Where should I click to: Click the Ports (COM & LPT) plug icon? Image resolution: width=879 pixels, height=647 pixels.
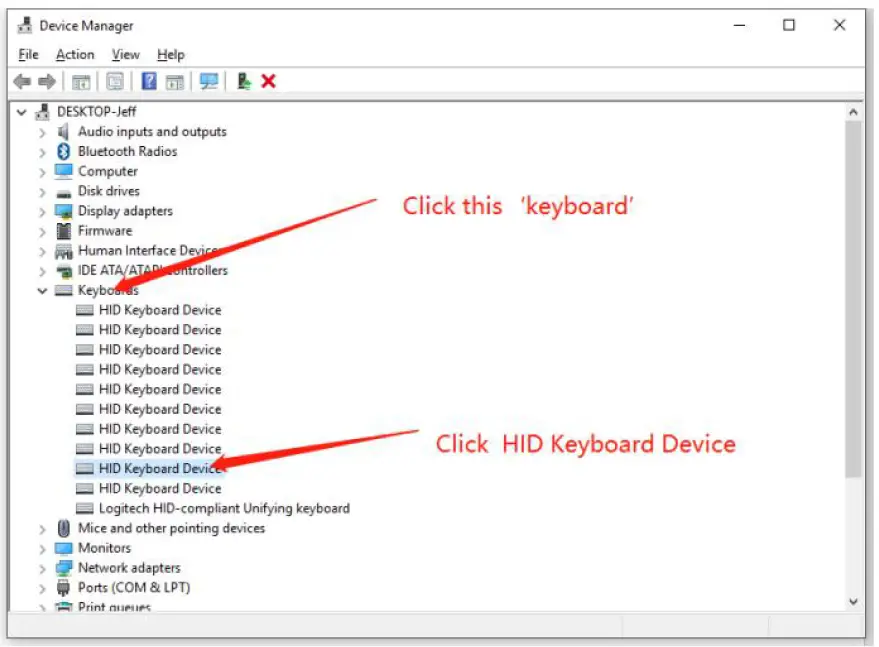point(63,588)
